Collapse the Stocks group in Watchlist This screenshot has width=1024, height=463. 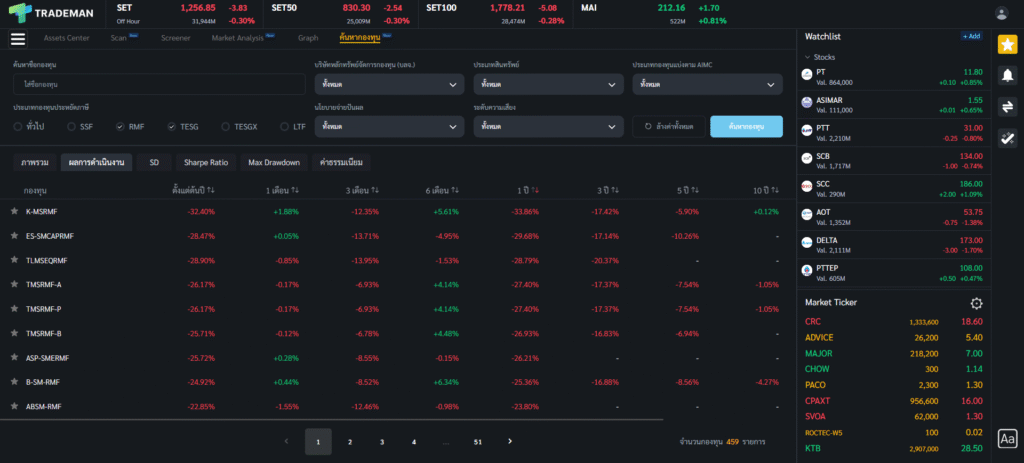click(x=807, y=57)
